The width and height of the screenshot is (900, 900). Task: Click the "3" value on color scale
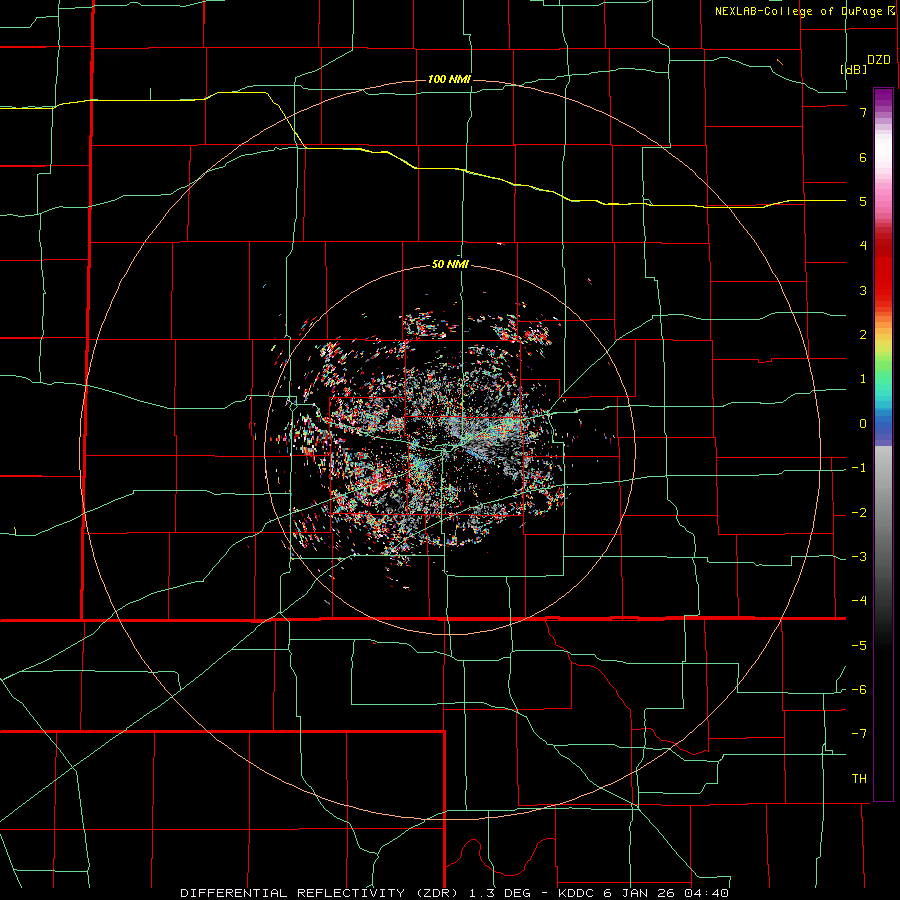point(863,290)
